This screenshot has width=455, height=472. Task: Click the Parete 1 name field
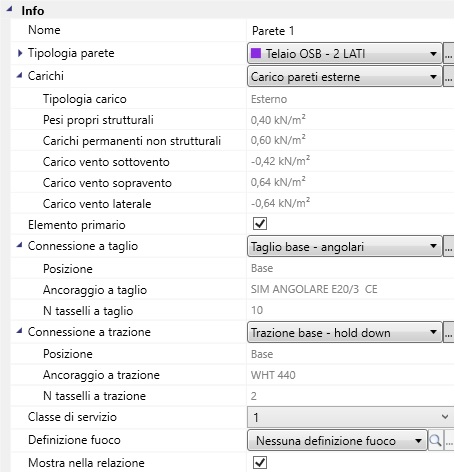point(350,31)
